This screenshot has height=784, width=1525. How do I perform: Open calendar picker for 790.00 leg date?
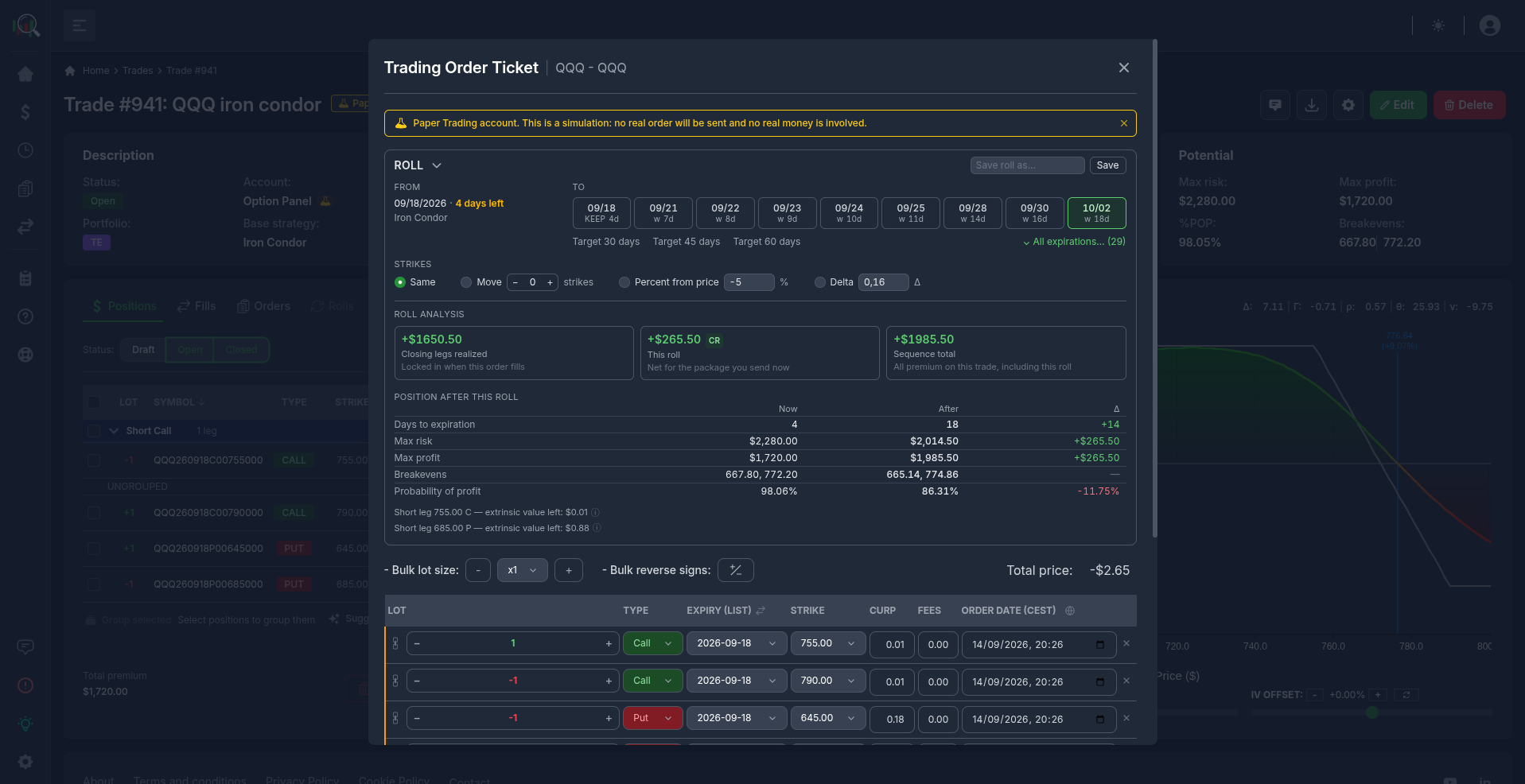click(x=1100, y=682)
